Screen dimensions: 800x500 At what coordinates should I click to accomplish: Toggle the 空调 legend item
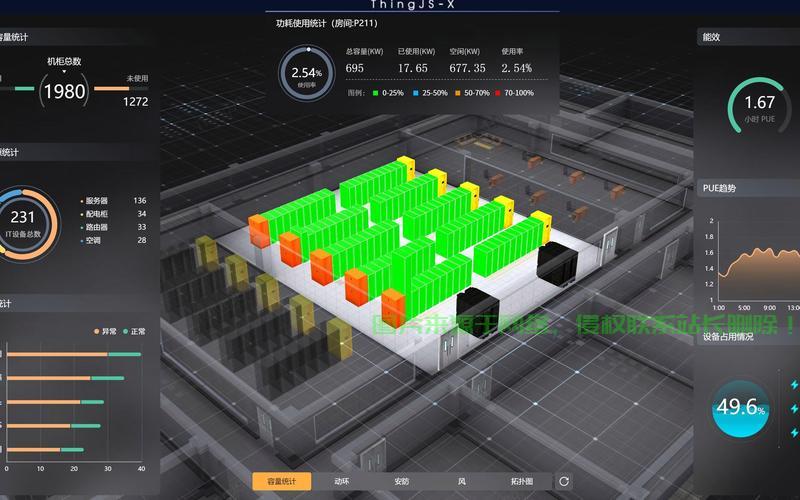pos(90,240)
